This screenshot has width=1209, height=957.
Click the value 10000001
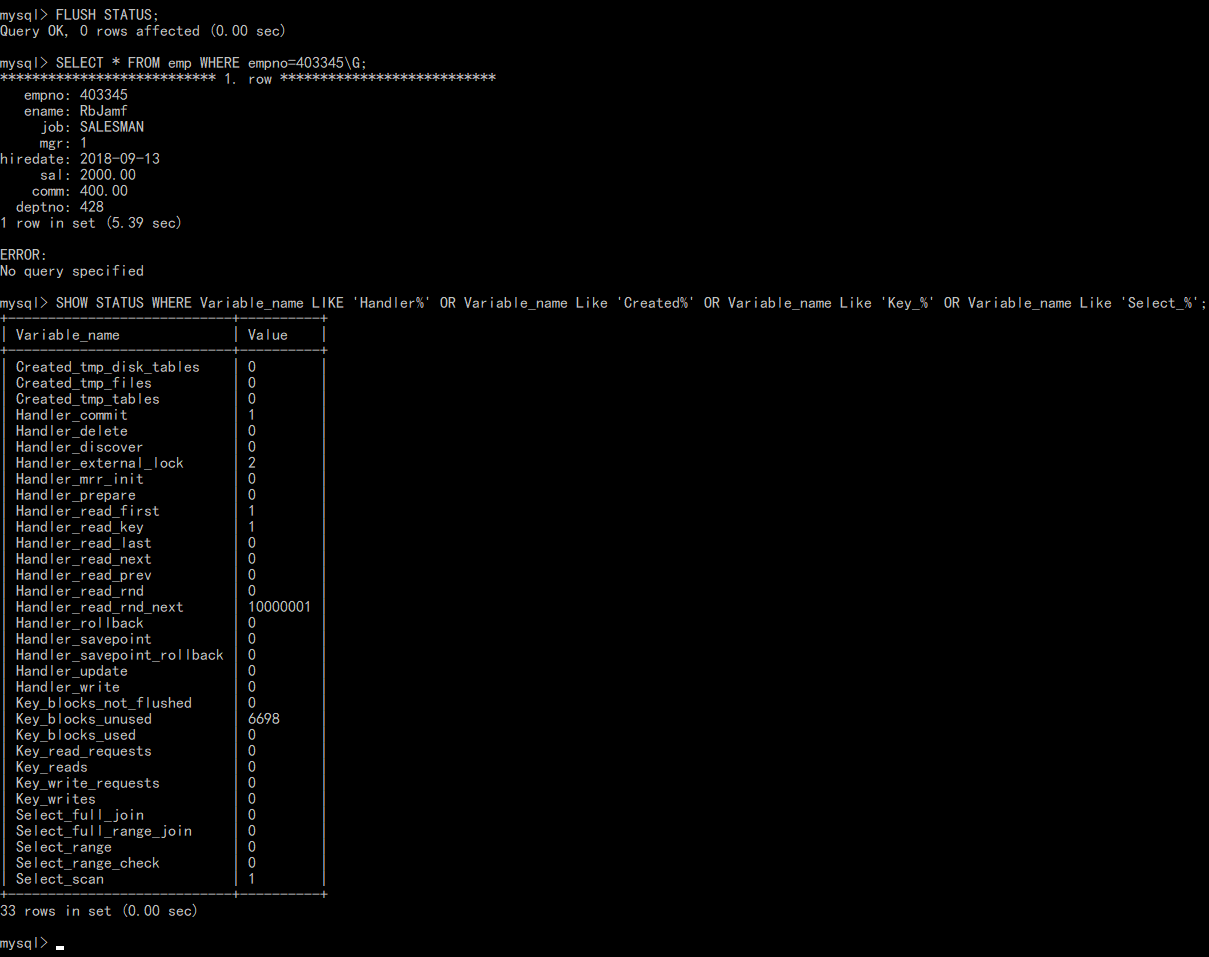click(279, 607)
